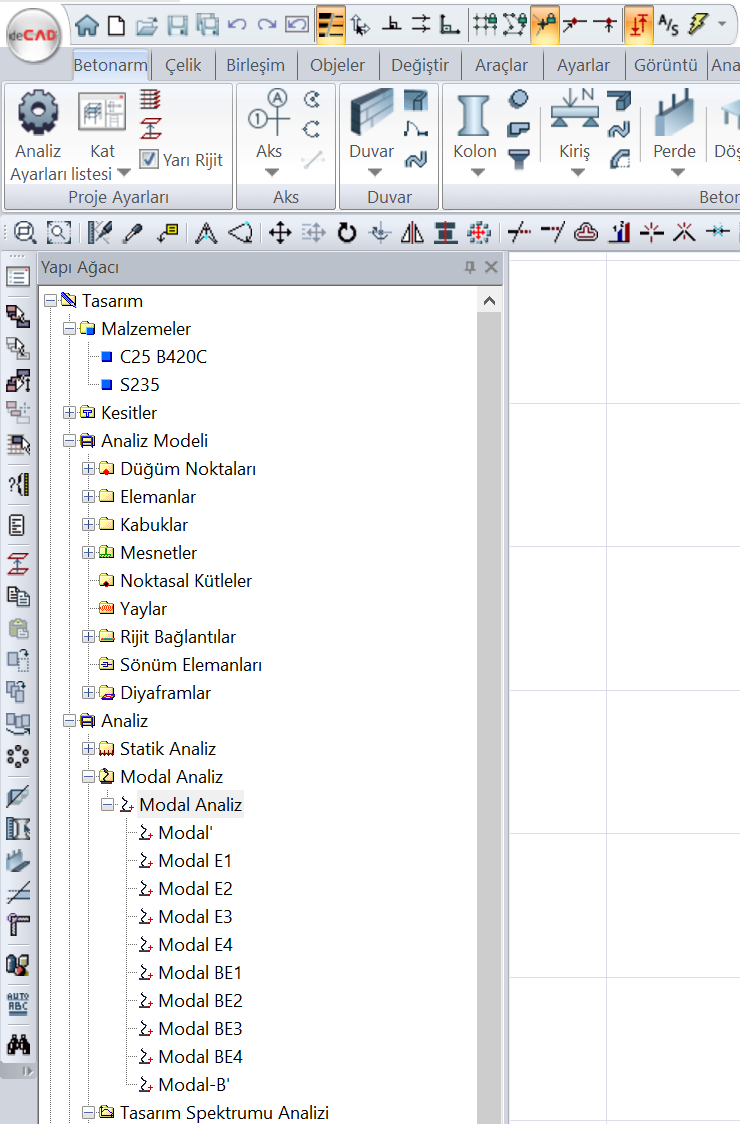Click the mirror tool icon in toolbar
740x1124 pixels.
(412, 234)
